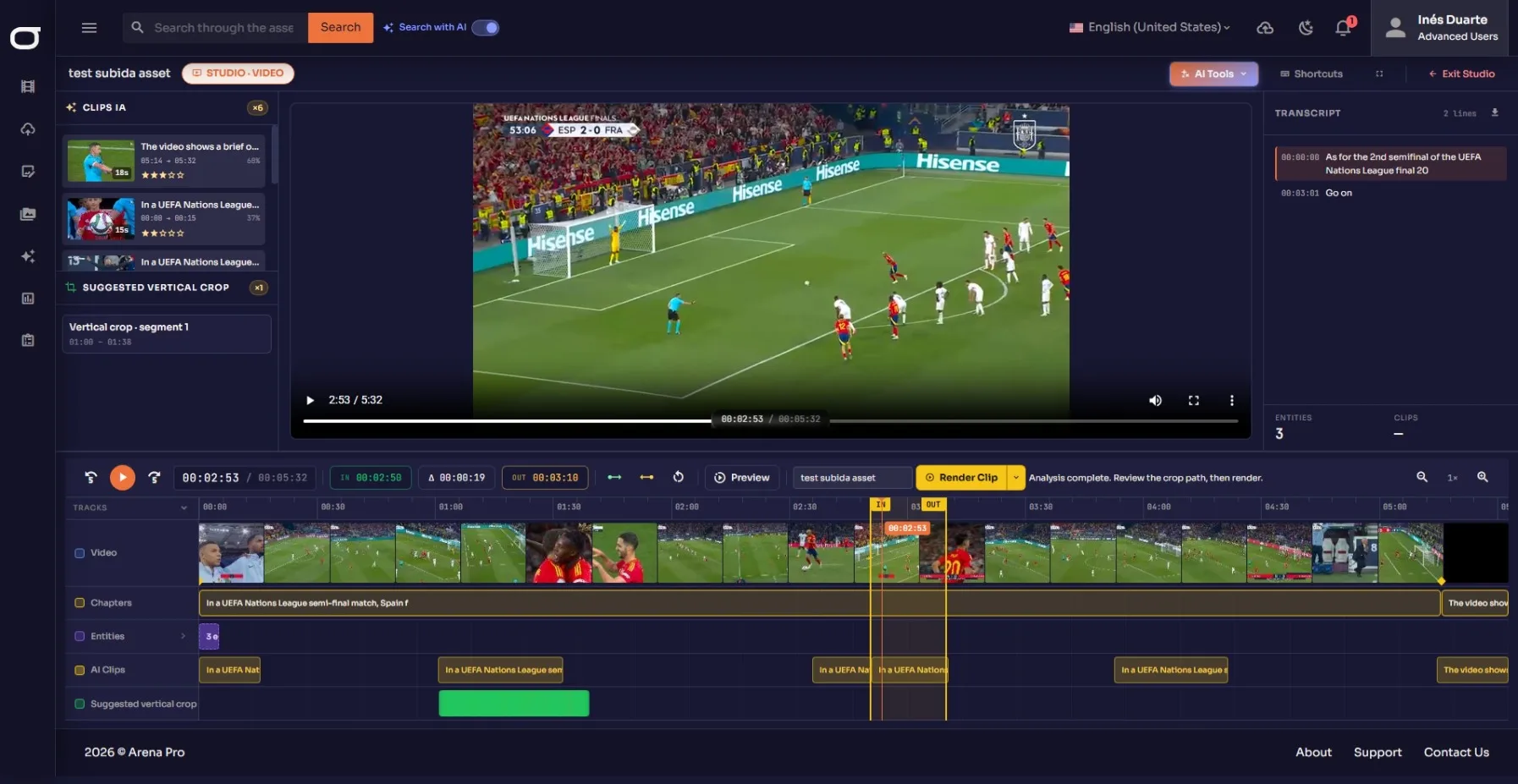Click the Contact Us footer link

pos(1456,752)
